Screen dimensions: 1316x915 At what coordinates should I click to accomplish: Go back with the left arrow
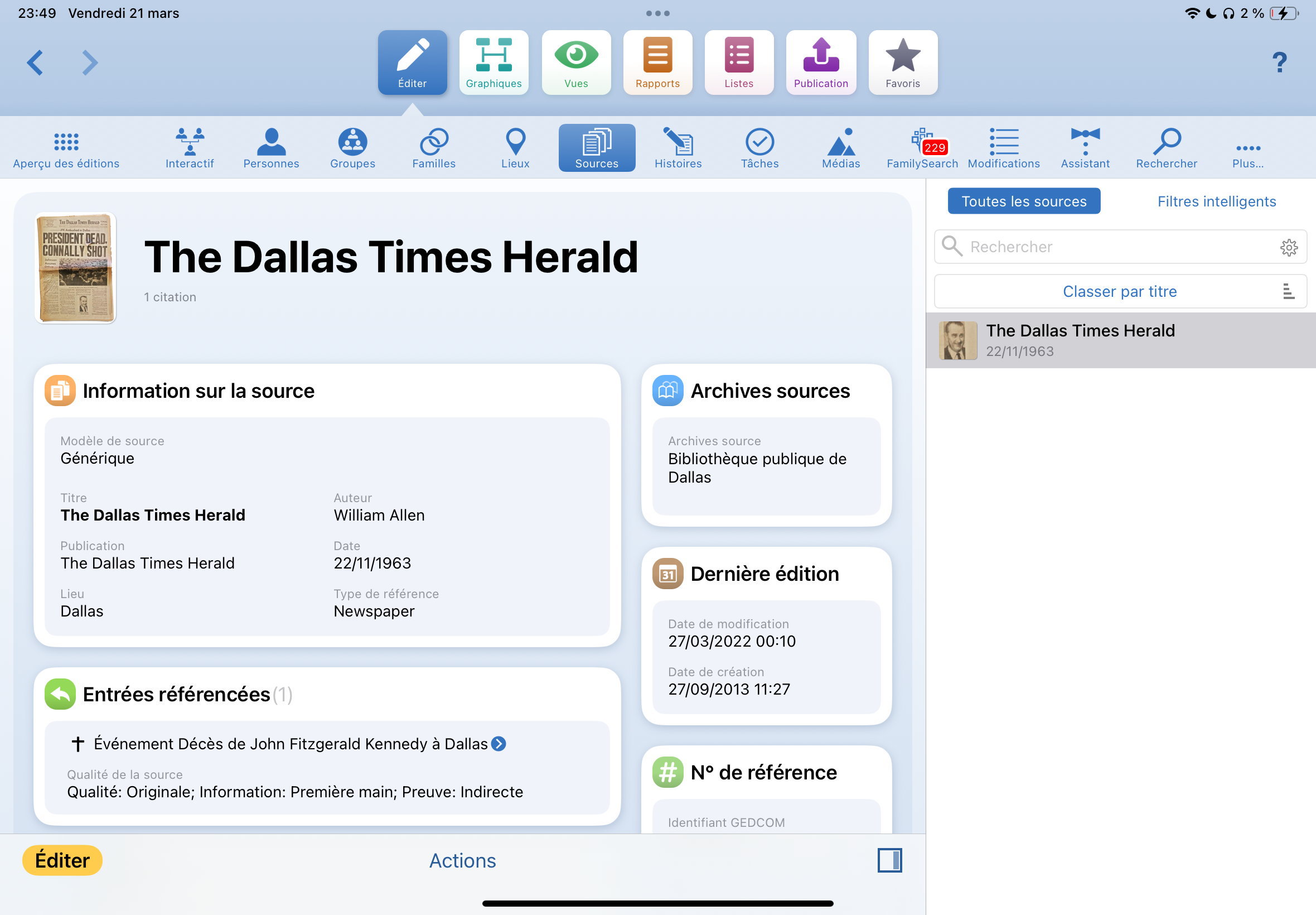[35, 62]
